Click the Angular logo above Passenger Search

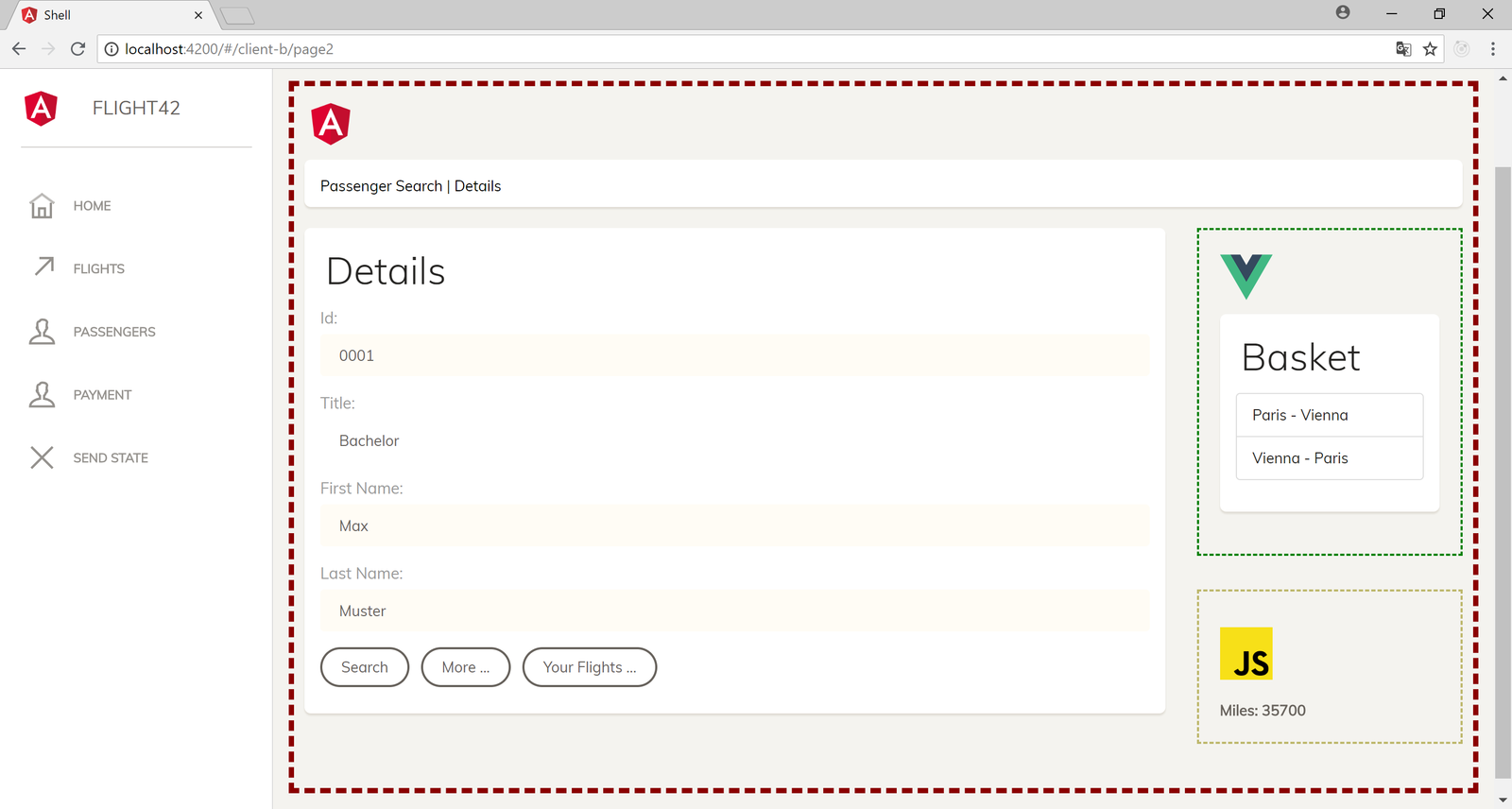click(x=331, y=124)
